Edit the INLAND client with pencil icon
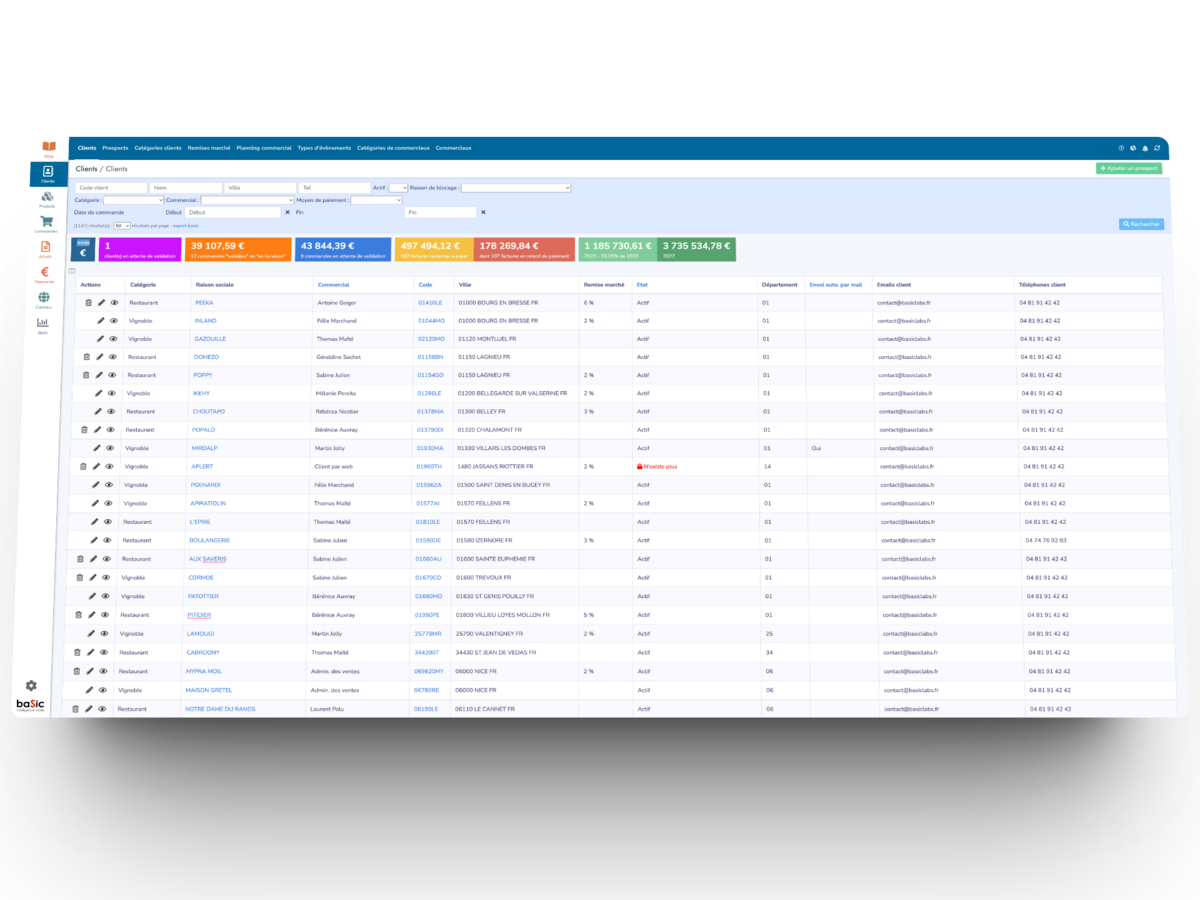This screenshot has height=900, width=1200. (100, 321)
